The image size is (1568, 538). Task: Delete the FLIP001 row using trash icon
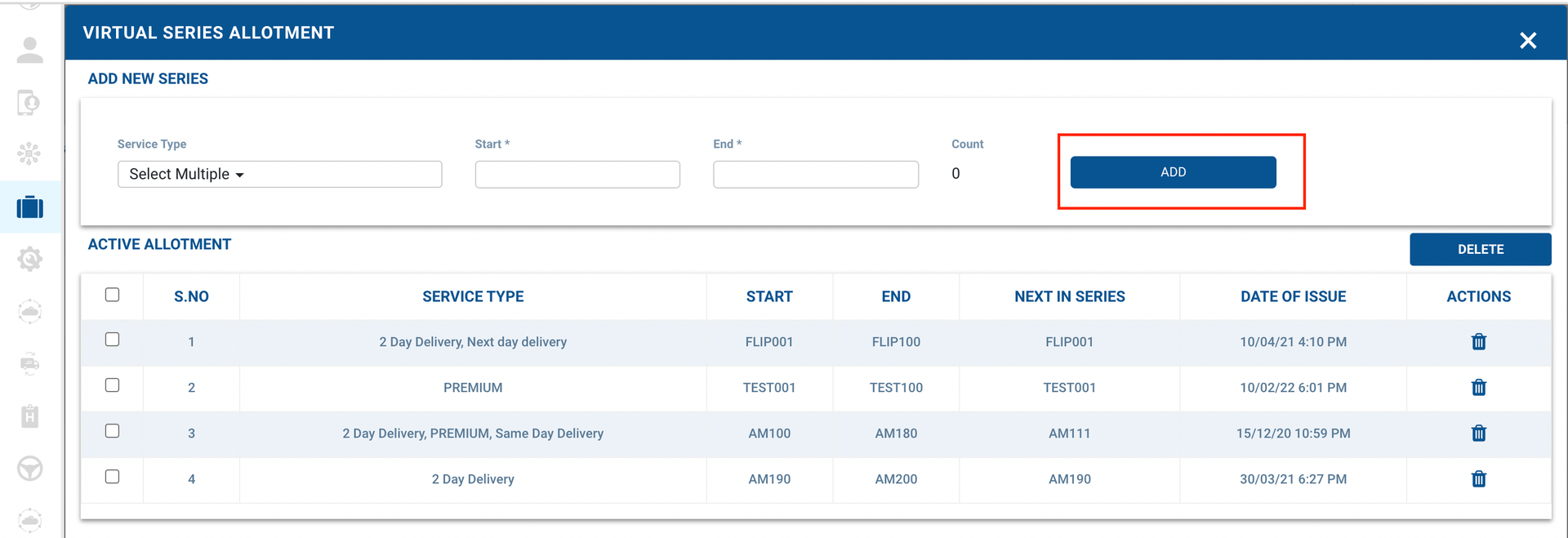tap(1478, 342)
